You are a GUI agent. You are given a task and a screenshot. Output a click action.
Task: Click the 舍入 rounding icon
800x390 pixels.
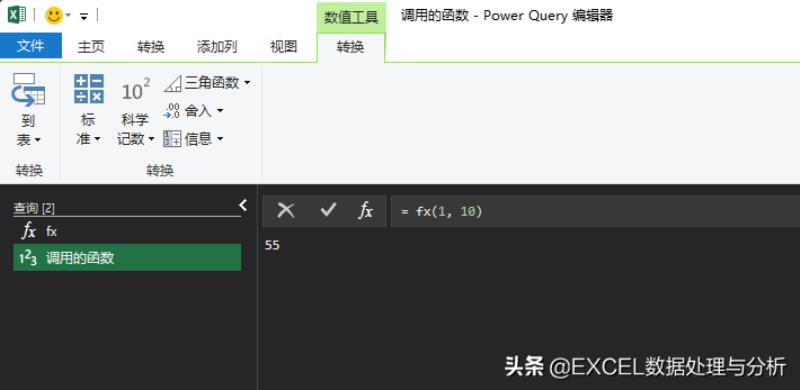coord(172,111)
